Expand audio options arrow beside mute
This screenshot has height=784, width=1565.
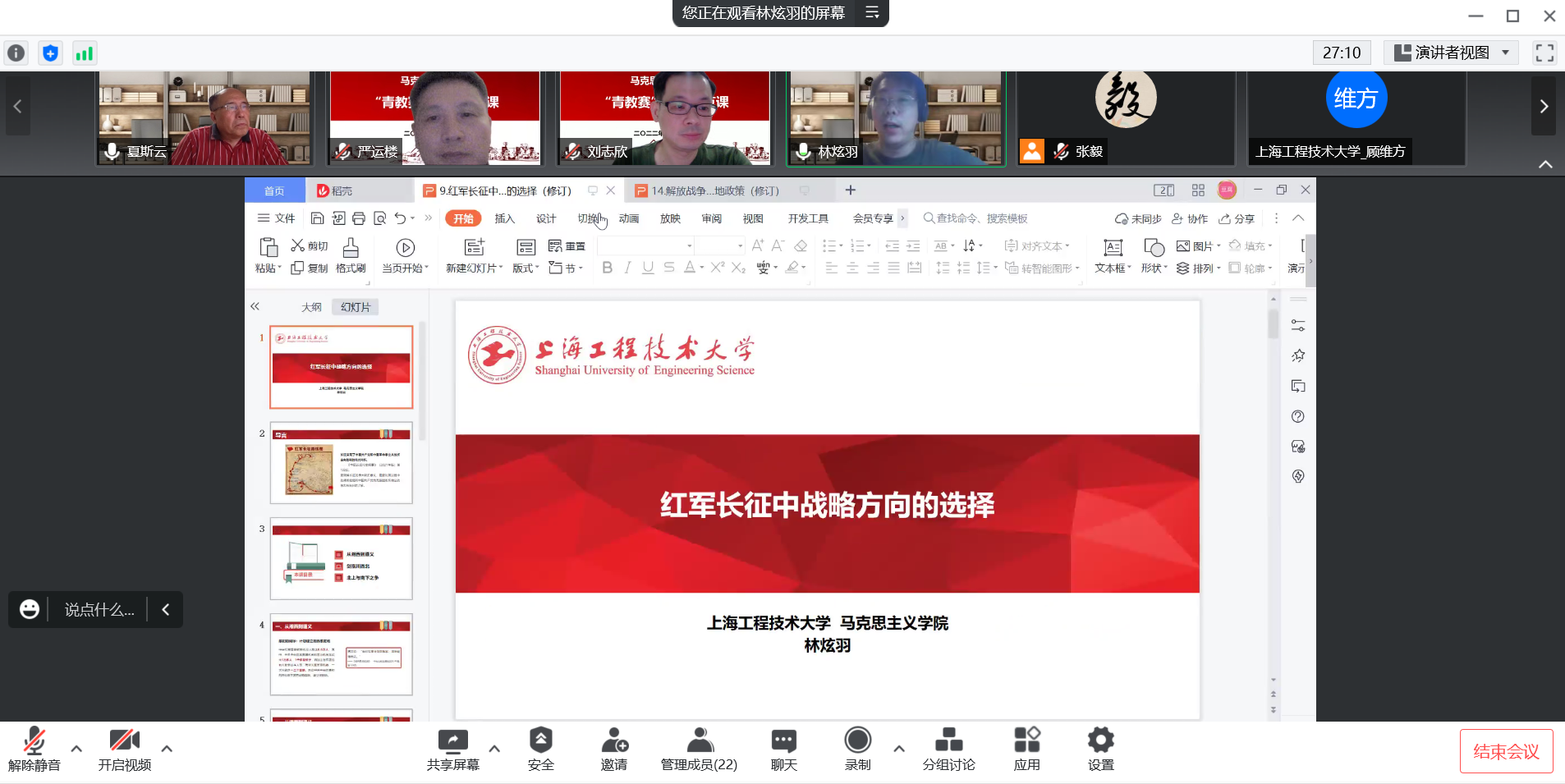coord(76,749)
